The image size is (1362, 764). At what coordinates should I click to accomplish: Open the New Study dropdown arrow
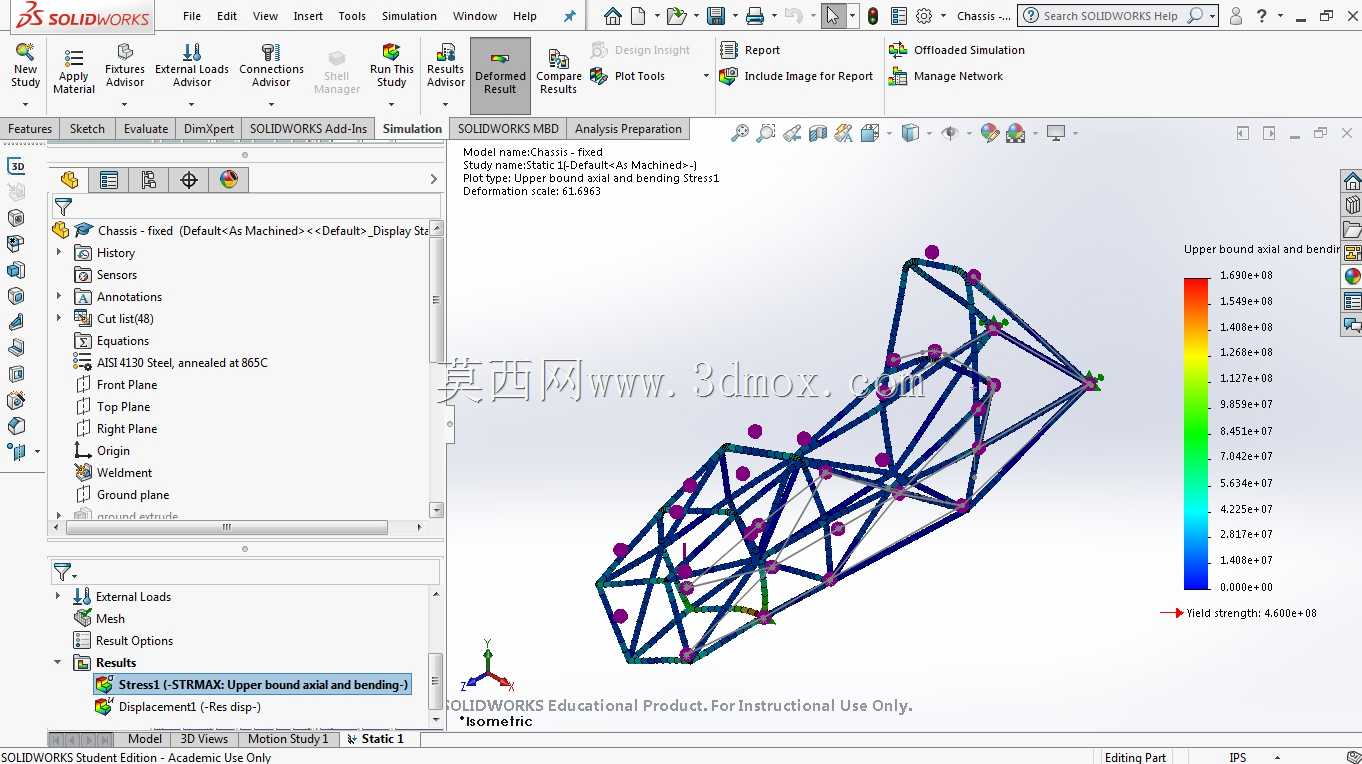[x=25, y=103]
